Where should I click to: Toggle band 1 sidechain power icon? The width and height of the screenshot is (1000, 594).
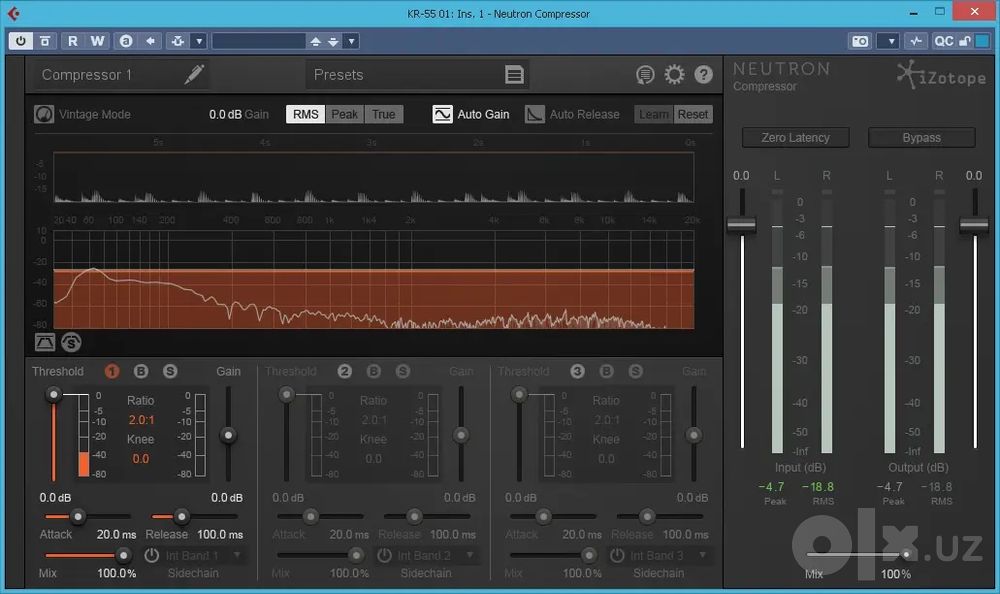tap(152, 555)
